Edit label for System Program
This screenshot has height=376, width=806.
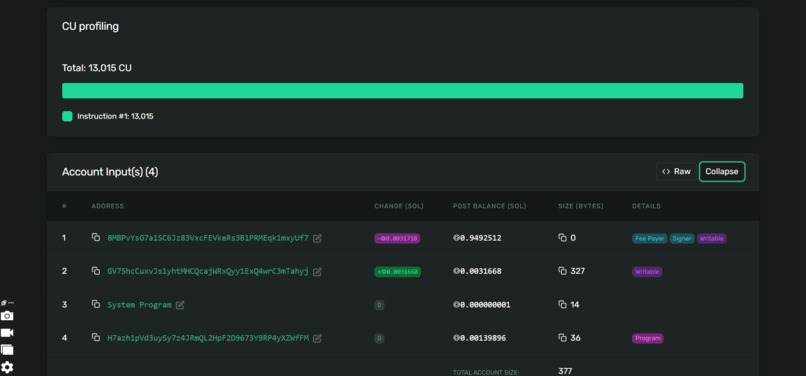point(180,305)
